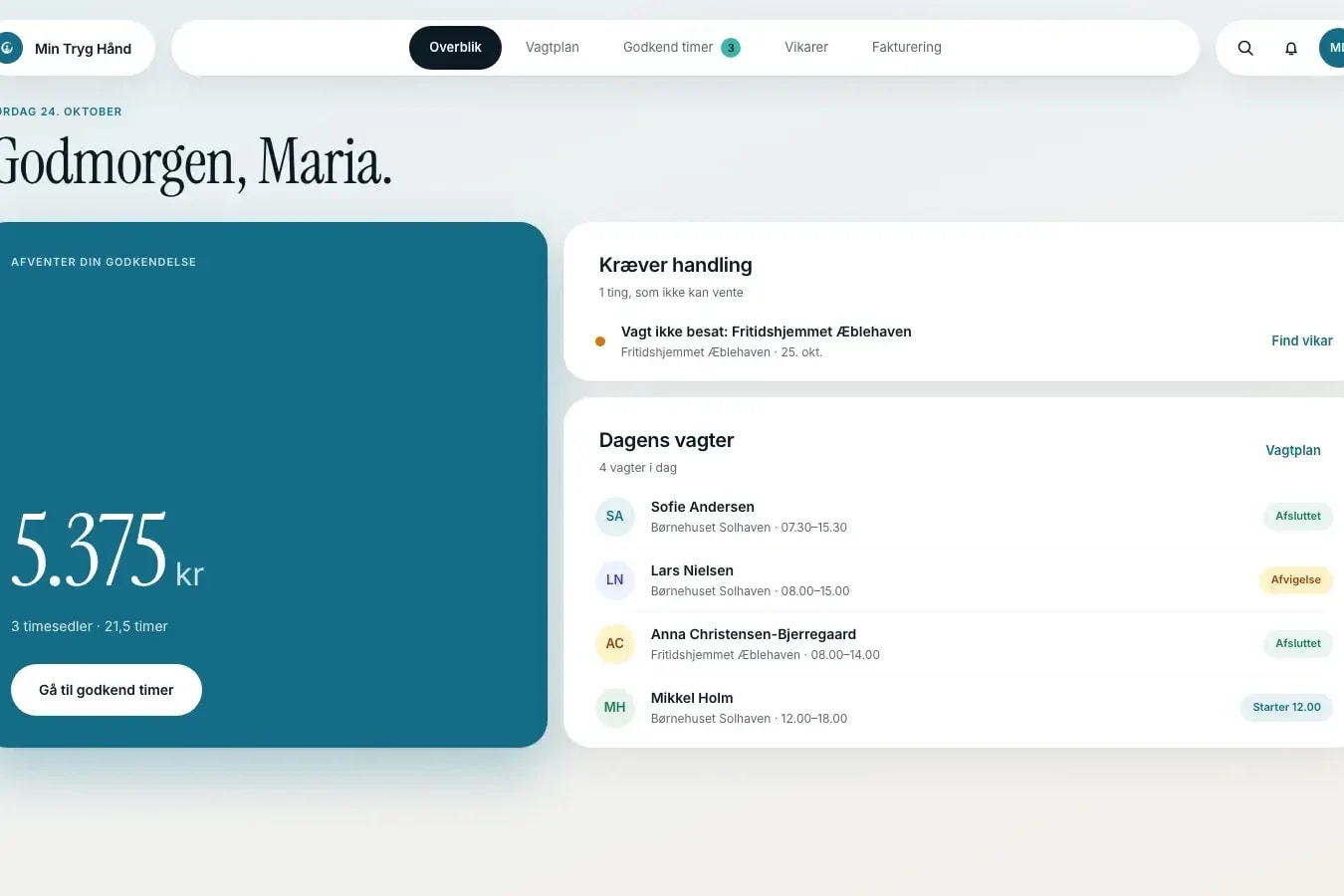1344x896 pixels.
Task: Click the Afsluttet status for Anna Christensen-Bjerregaard
Action: [x=1298, y=644]
